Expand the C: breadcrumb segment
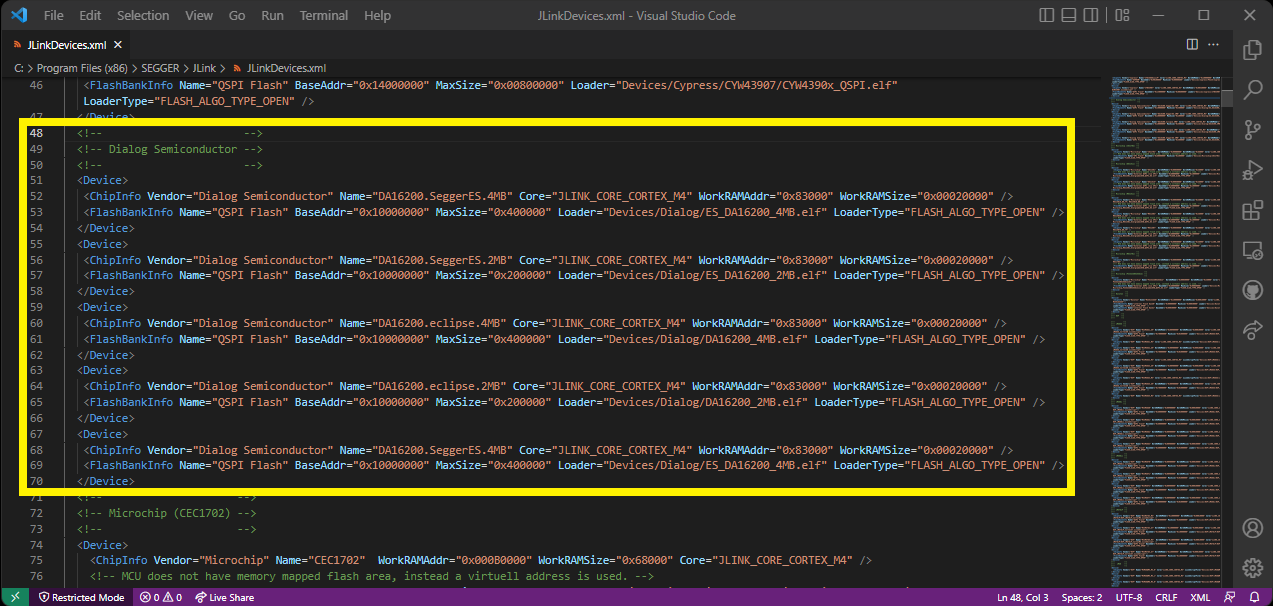The image size is (1273, 606). 19,68
